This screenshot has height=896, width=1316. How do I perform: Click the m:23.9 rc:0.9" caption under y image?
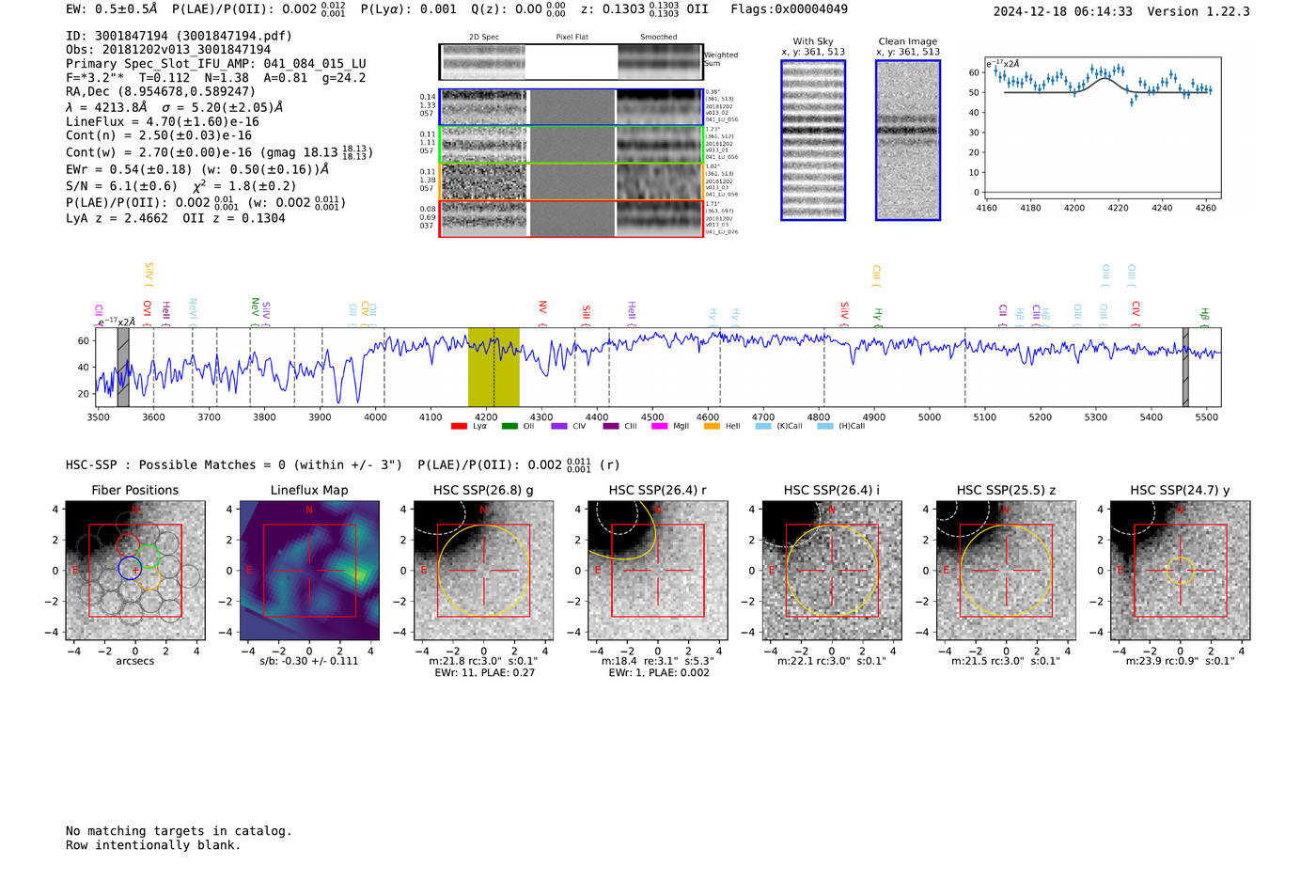(1181, 661)
